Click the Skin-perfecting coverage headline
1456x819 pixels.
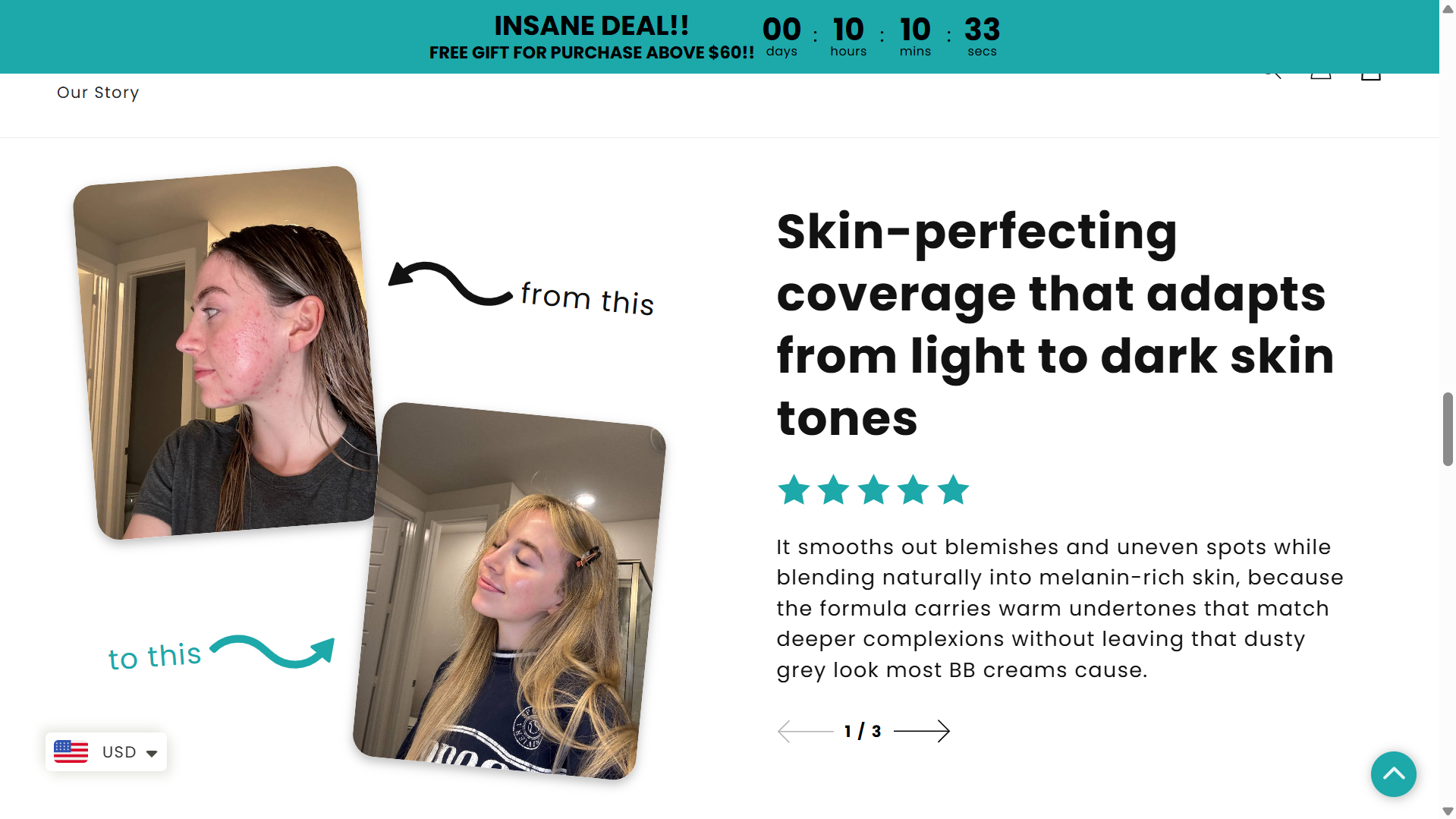[1055, 324]
